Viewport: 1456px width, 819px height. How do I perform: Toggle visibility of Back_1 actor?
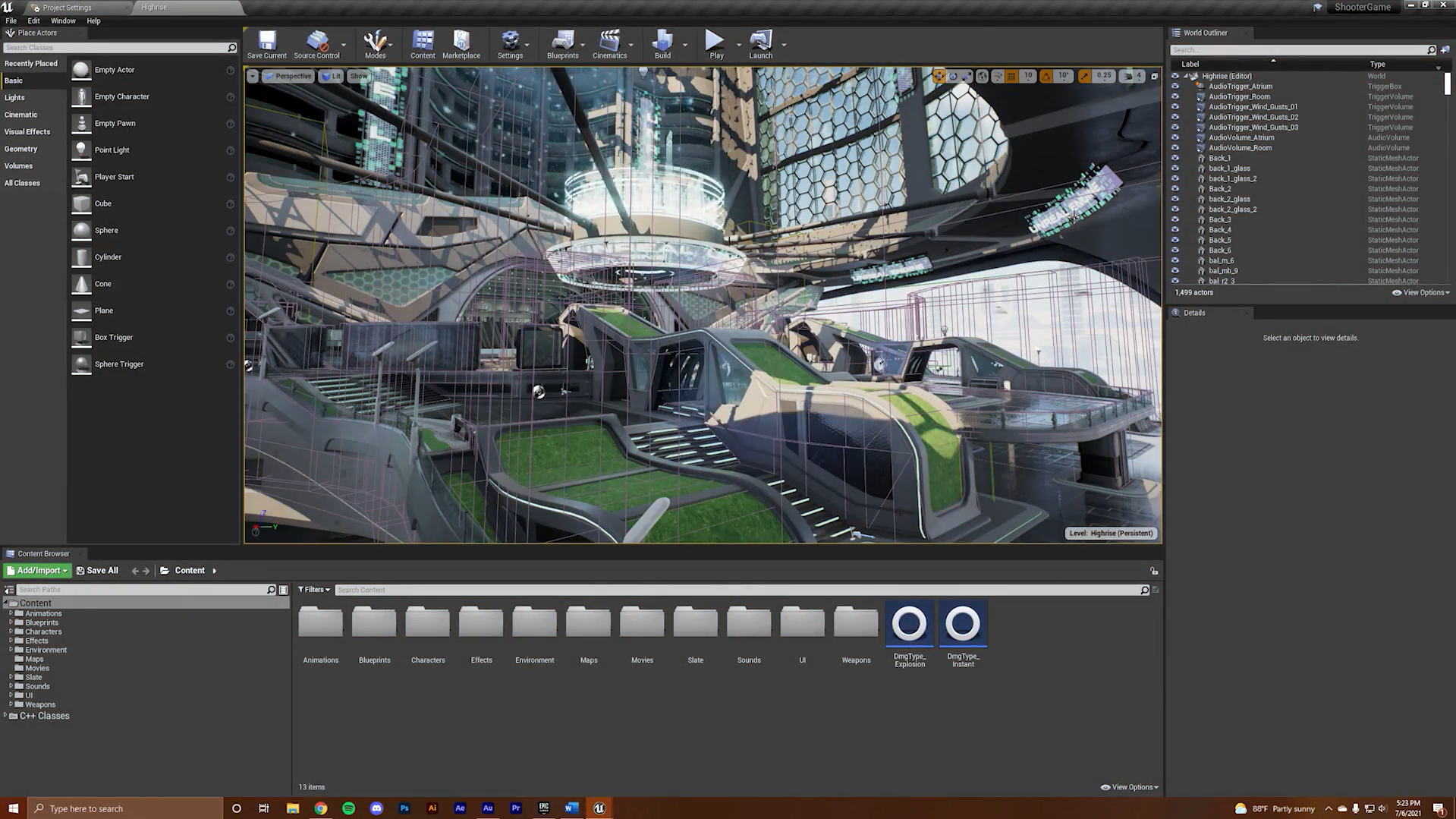[x=1175, y=159]
